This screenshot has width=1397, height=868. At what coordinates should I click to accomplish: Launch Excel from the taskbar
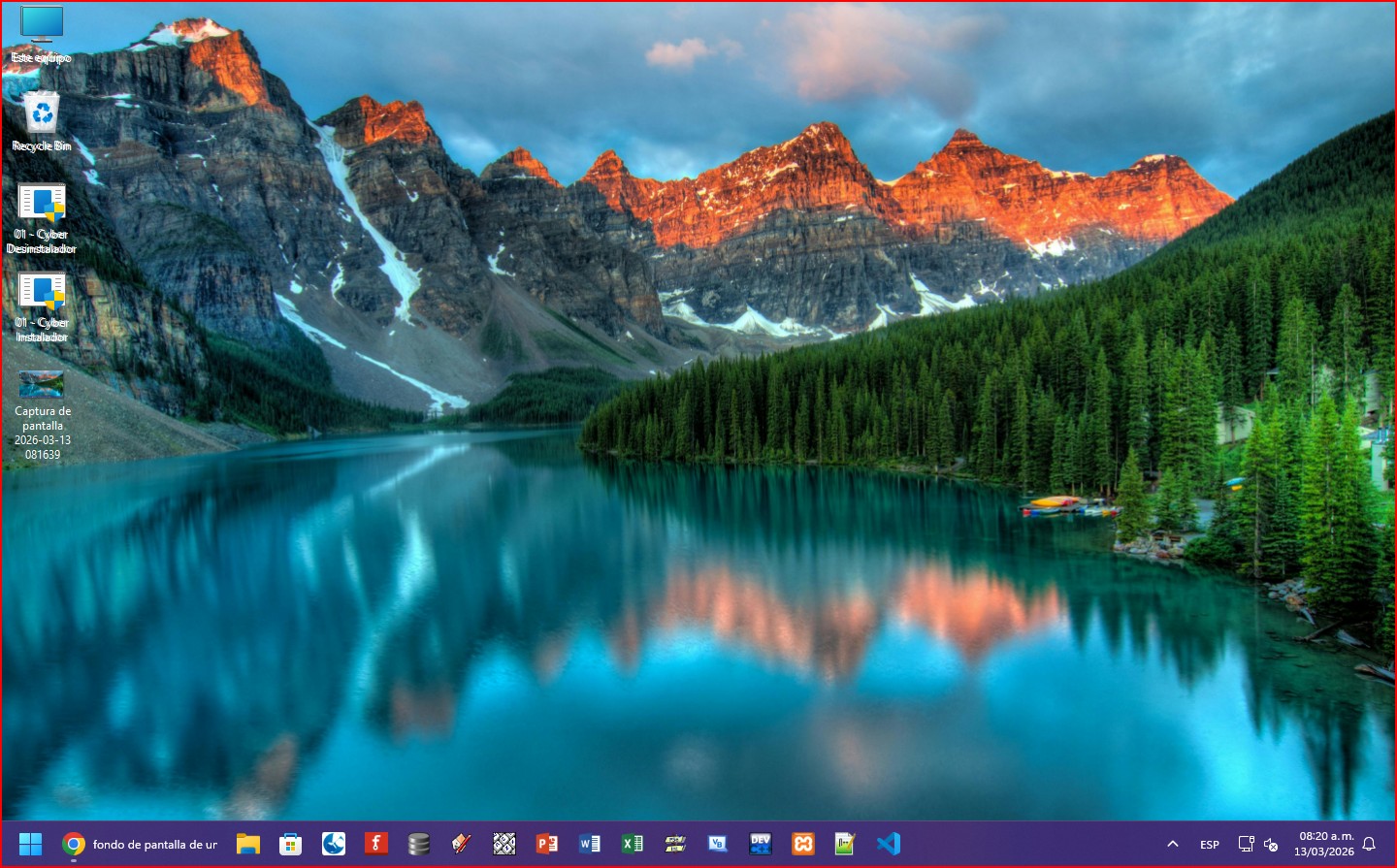(x=632, y=844)
